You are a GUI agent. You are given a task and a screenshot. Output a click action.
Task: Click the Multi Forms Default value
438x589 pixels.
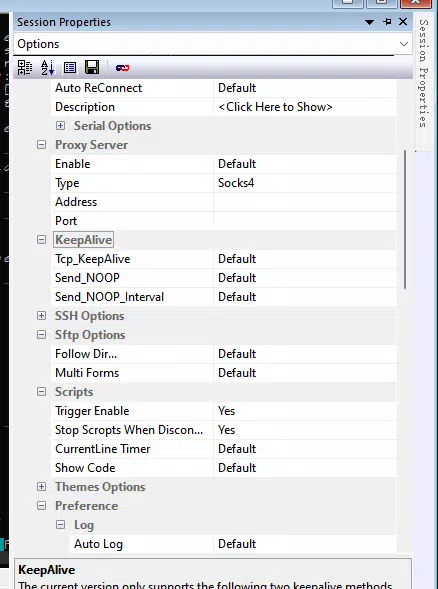pyautogui.click(x=305, y=373)
